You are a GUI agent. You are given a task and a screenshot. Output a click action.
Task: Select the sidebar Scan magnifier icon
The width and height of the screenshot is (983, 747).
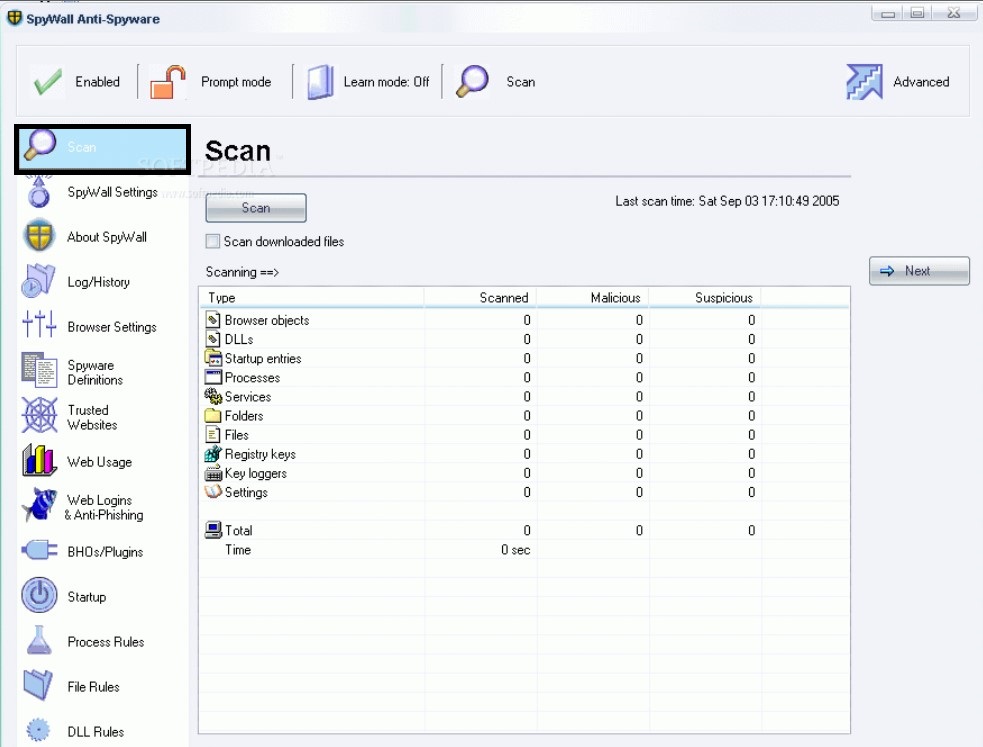coord(39,145)
